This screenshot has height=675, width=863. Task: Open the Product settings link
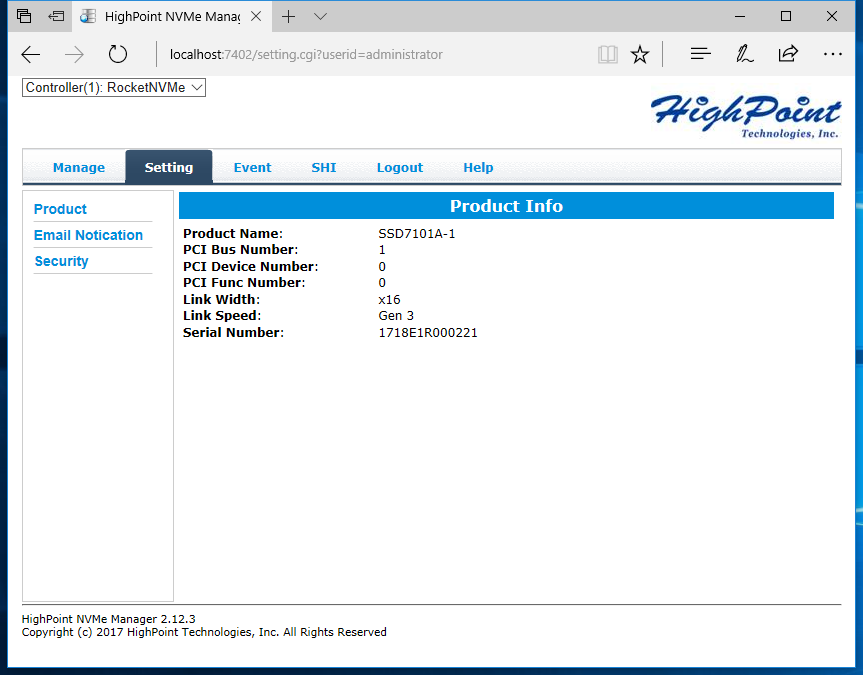[61, 209]
